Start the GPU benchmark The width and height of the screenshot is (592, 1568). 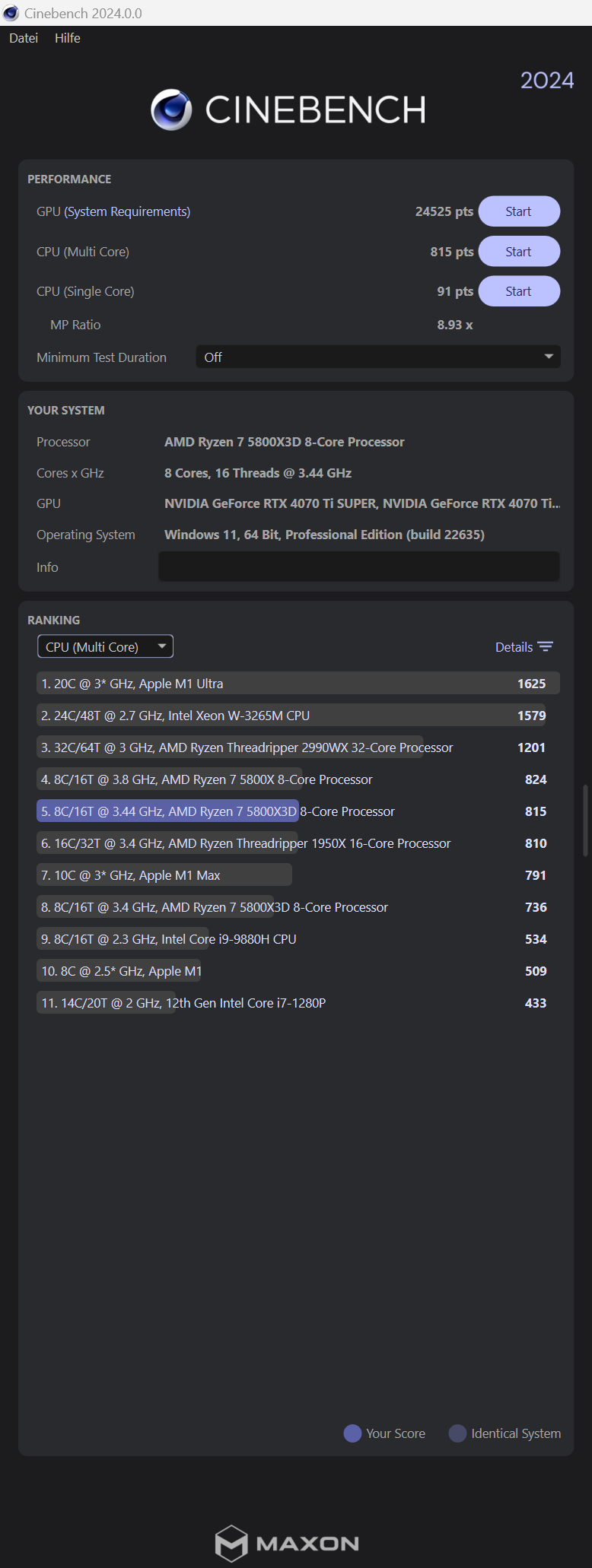[519, 211]
